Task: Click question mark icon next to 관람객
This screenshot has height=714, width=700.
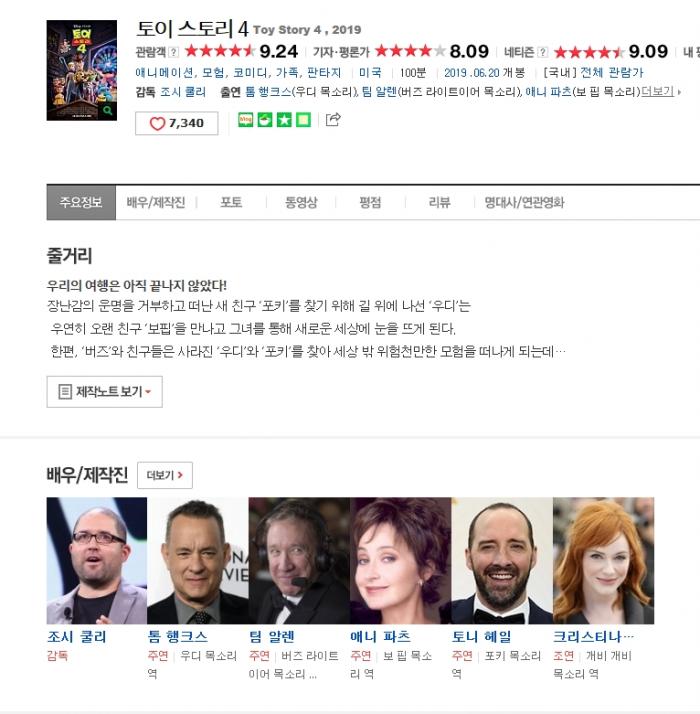Action: pyautogui.click(x=174, y=52)
